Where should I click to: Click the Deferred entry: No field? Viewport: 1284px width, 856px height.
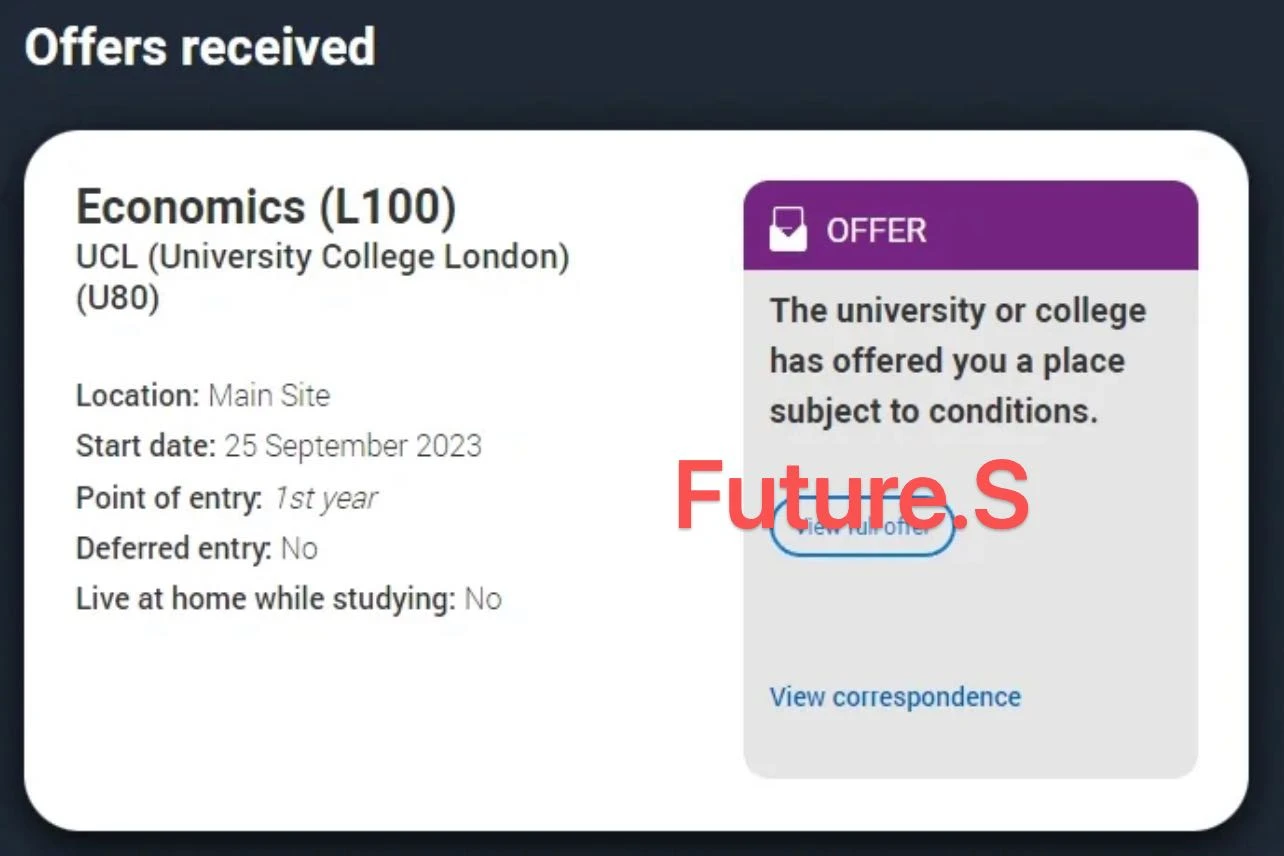point(196,548)
